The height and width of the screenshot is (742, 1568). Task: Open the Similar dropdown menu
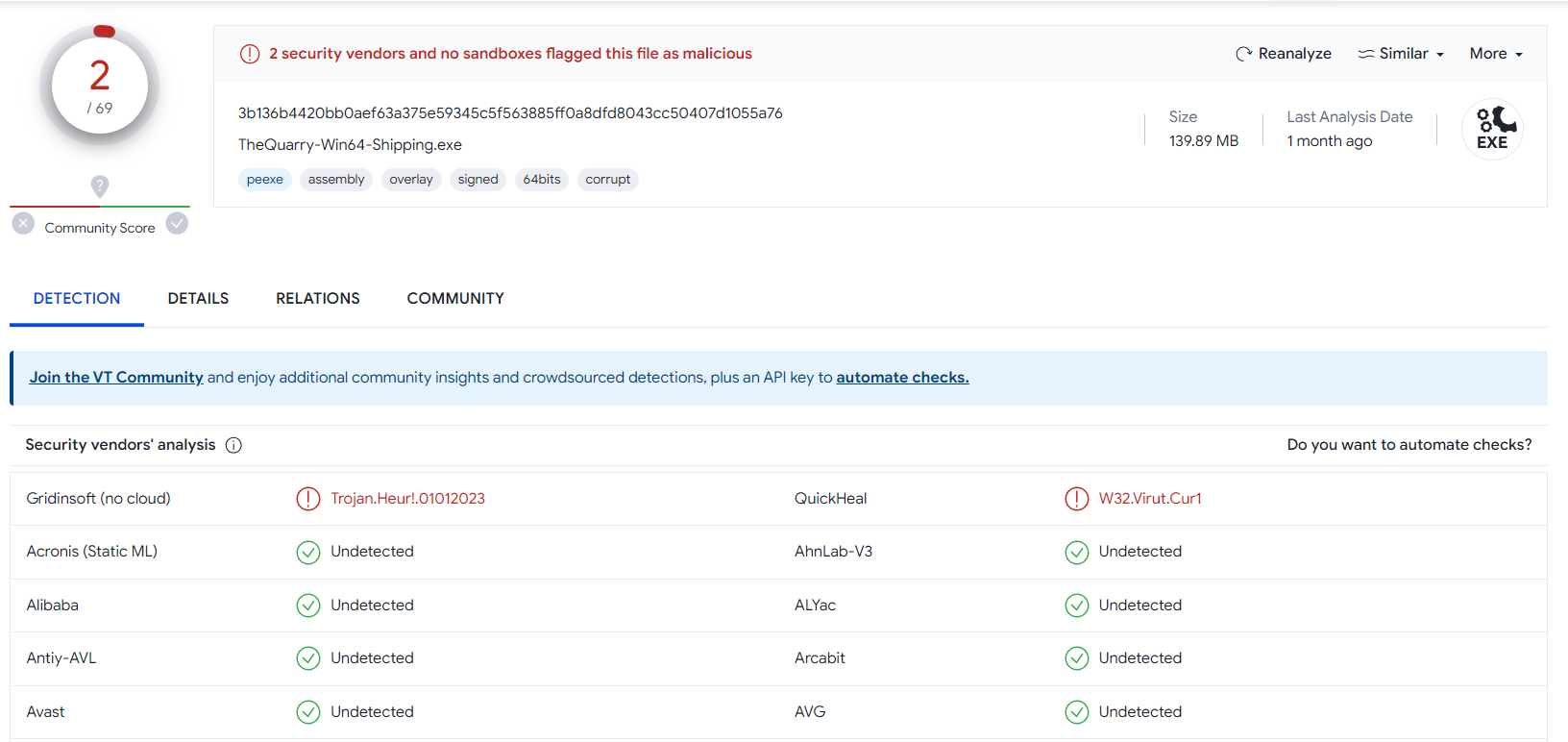(1401, 54)
